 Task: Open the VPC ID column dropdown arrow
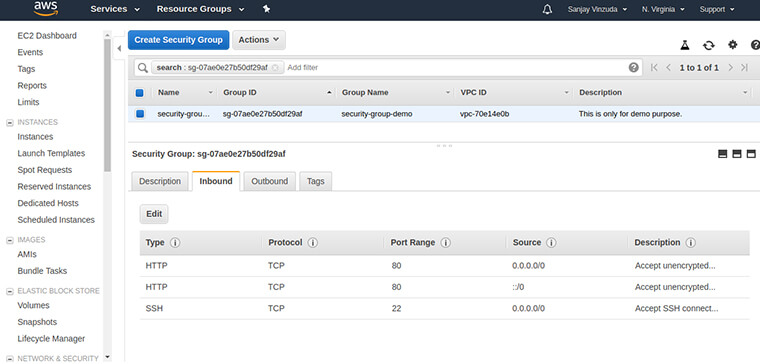tap(567, 93)
